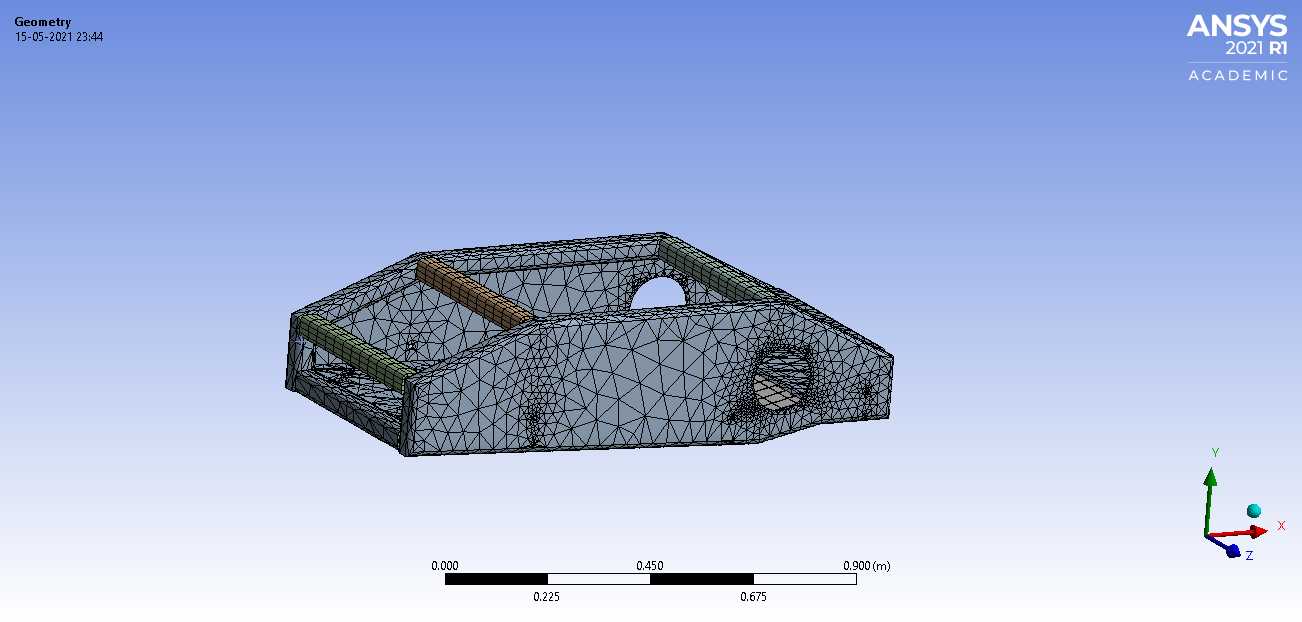Select the rear-right green beam of the frame

pyautogui.click(x=711, y=269)
